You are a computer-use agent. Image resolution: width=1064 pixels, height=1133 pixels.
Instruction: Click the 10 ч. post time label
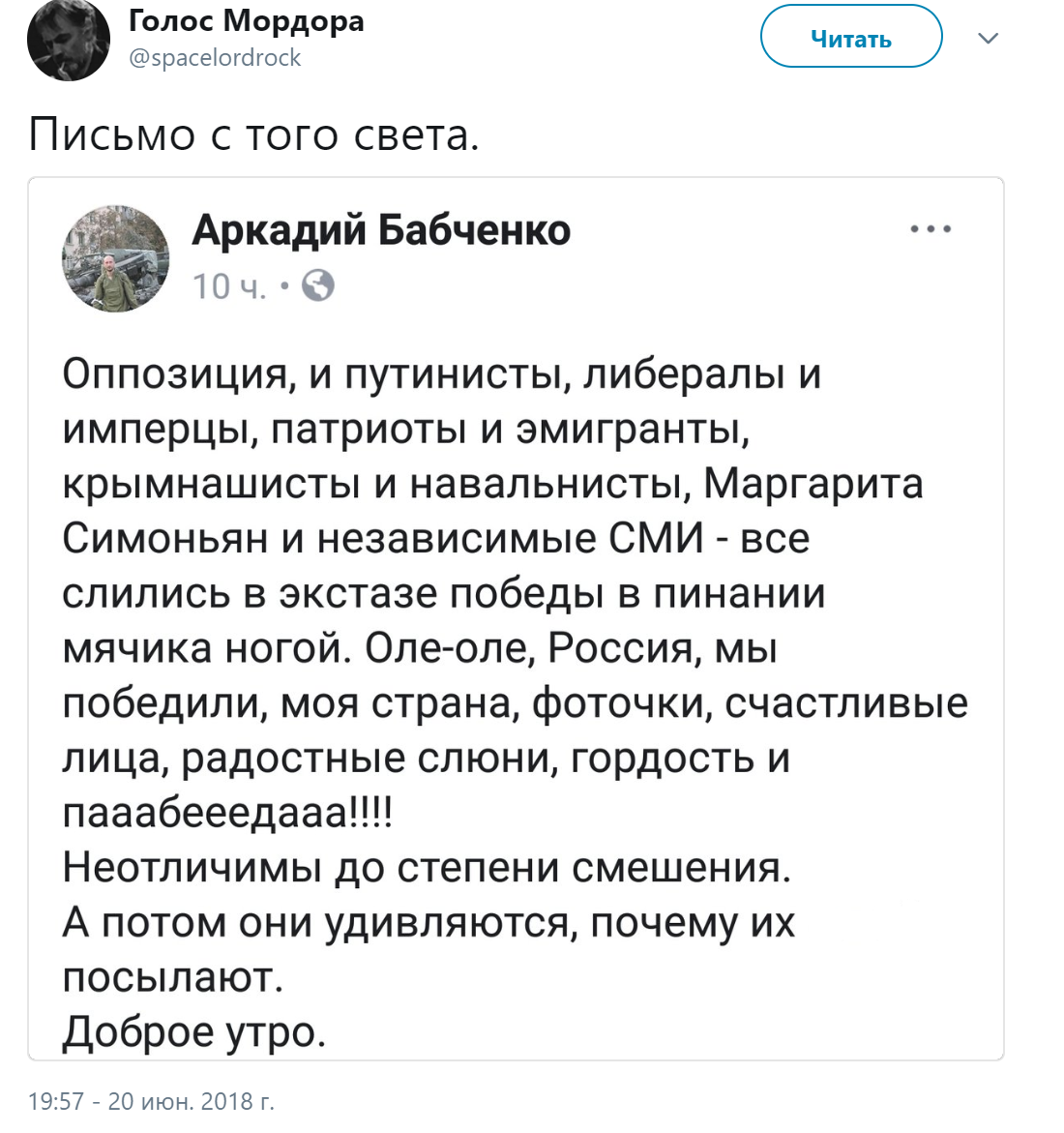coord(229,286)
